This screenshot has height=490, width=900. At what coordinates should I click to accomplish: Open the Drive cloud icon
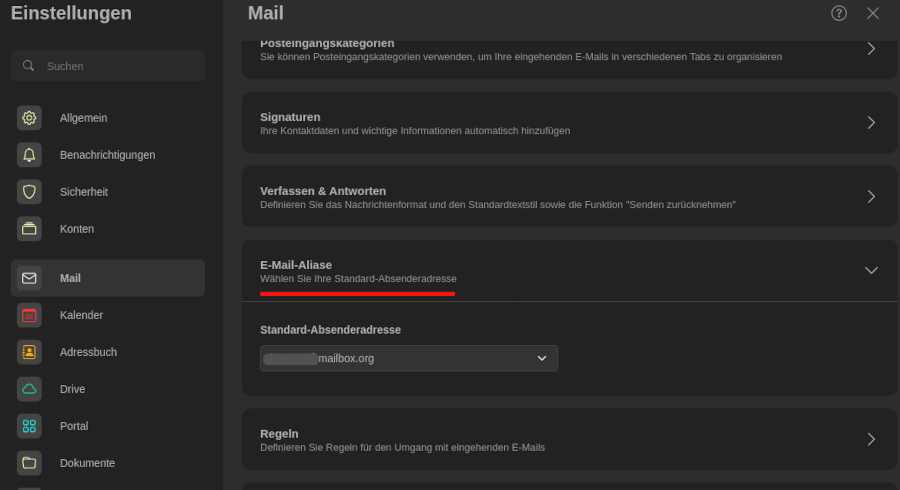[x=29, y=390]
